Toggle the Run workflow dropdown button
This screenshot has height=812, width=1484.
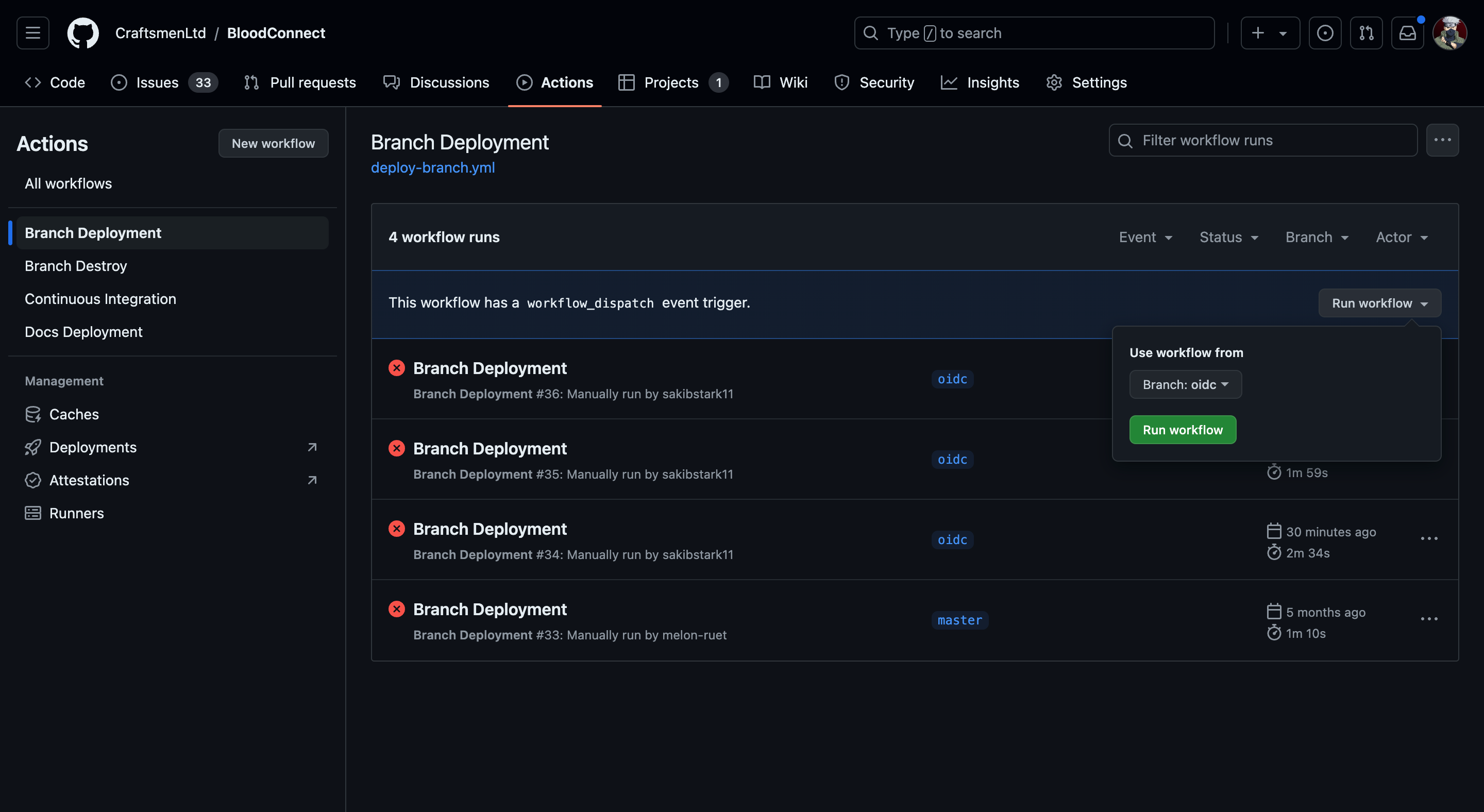pos(1380,303)
